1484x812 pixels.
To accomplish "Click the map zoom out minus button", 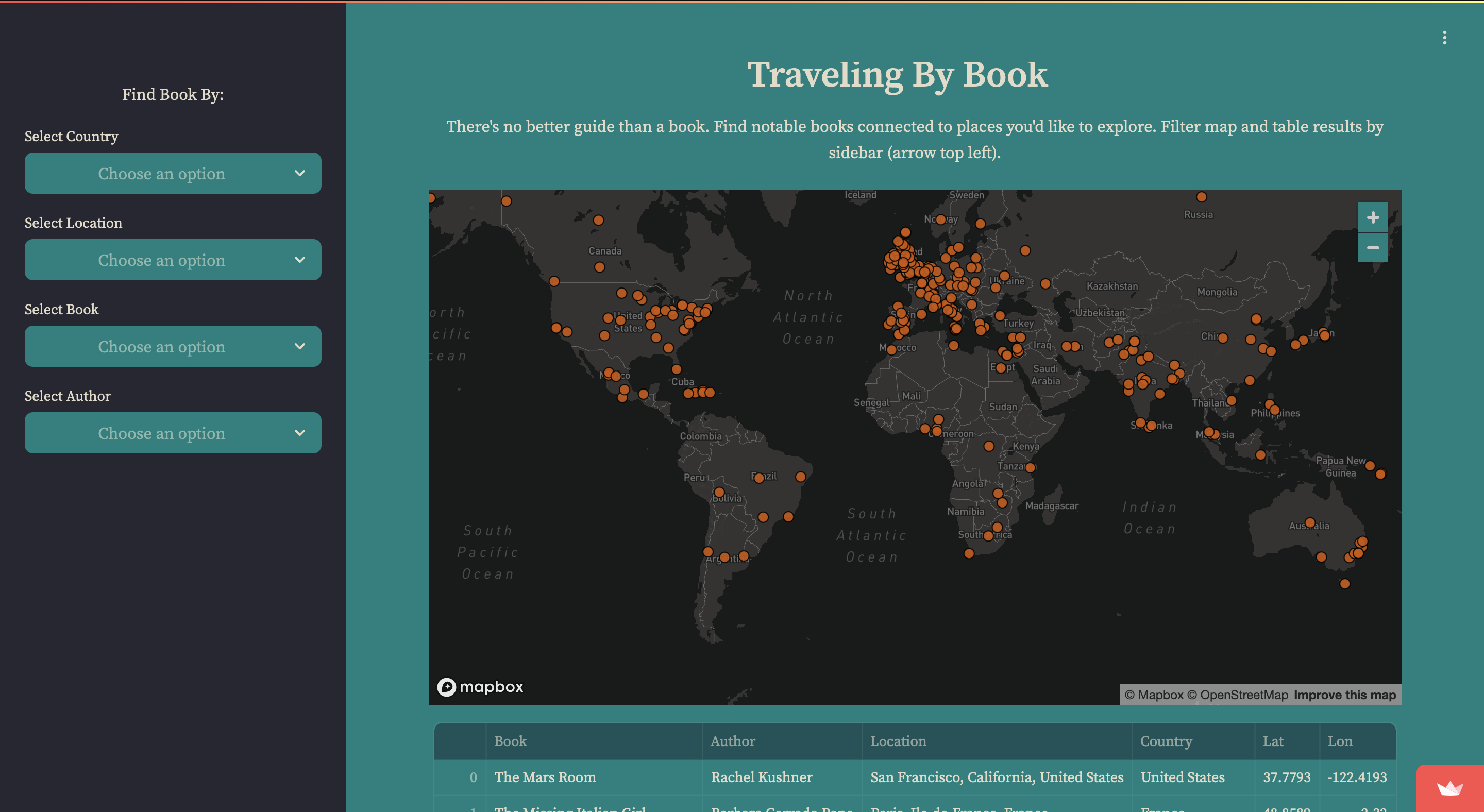I will point(1372,248).
